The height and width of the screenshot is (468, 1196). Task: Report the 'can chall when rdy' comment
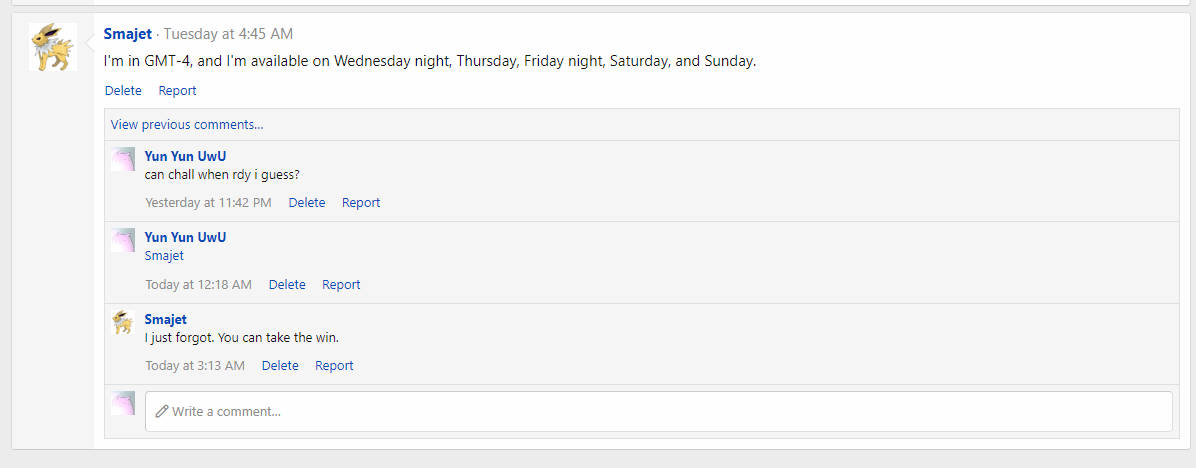361,203
